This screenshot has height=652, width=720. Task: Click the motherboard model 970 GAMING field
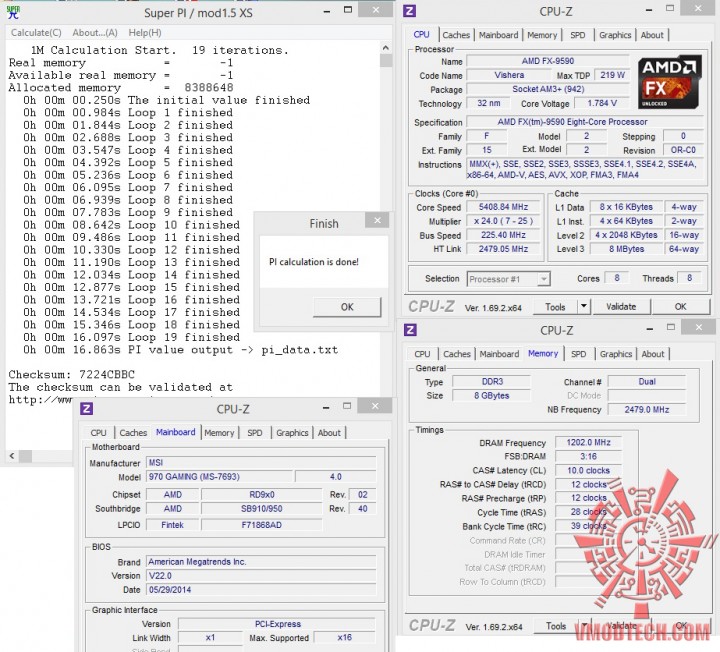(x=219, y=477)
